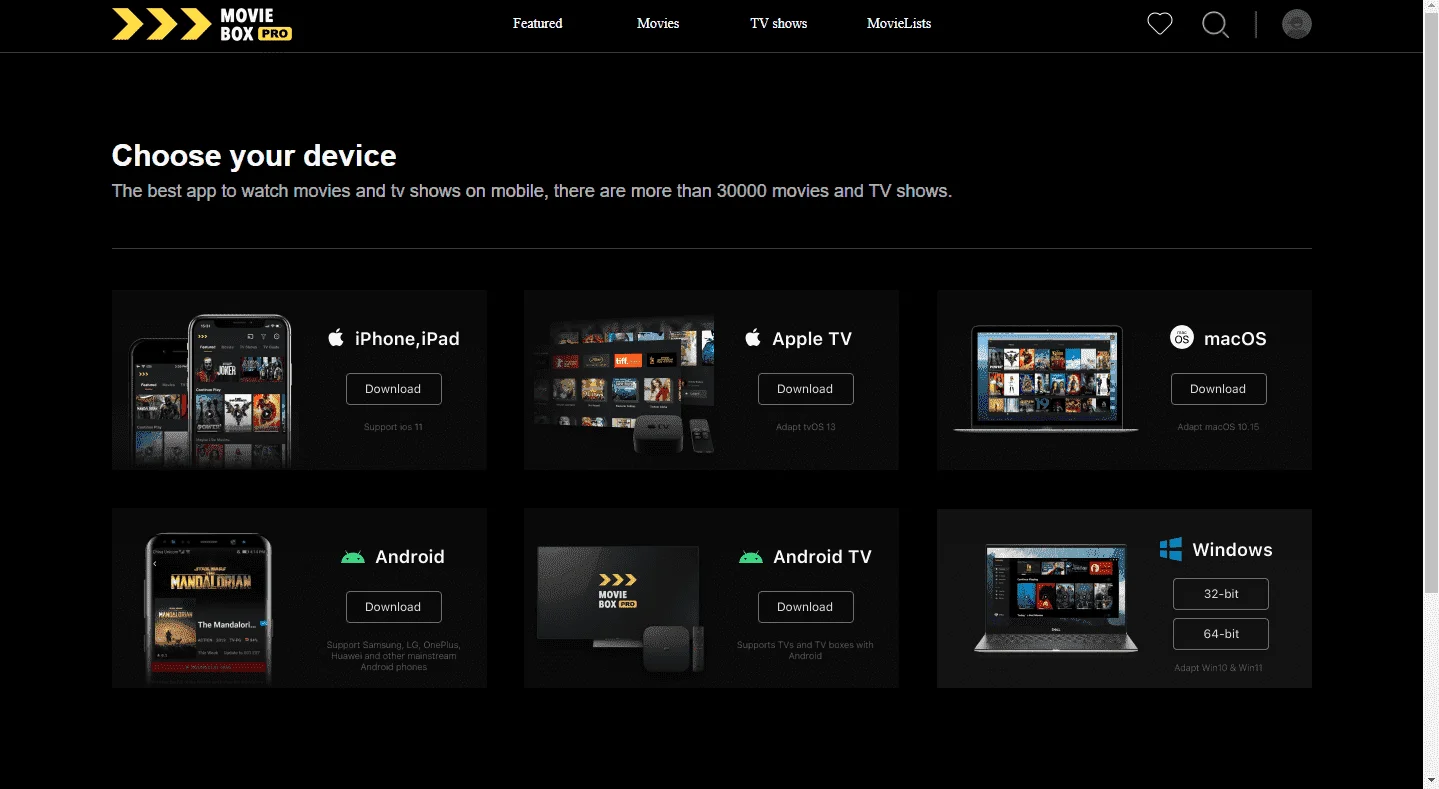Click the page vertical scrollbar

tap(1431, 305)
